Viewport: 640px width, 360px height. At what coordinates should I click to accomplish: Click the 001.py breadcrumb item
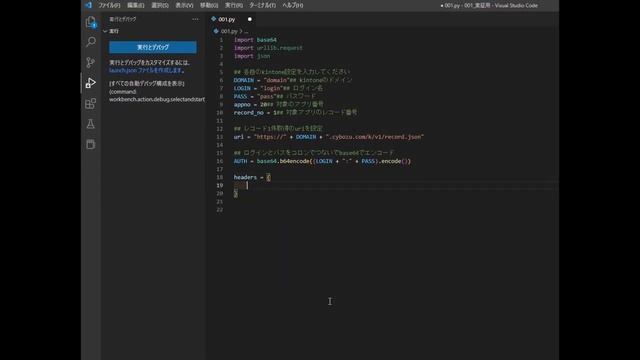point(229,31)
